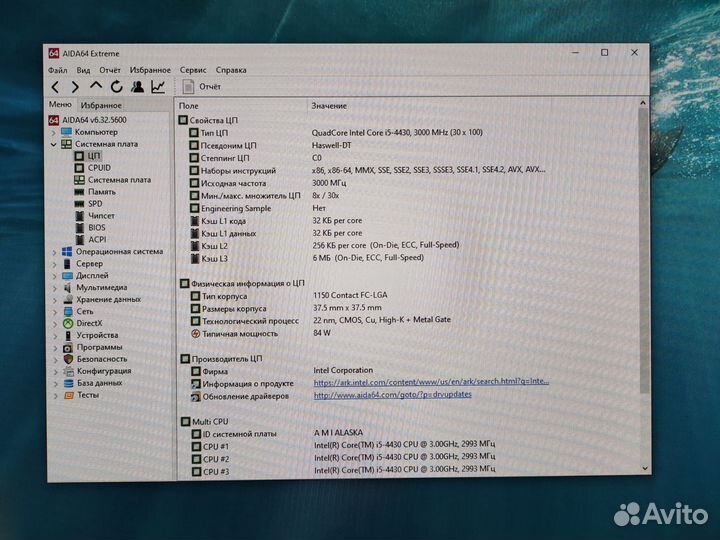The image size is (720, 540).
Task: Click the Отчёт report toolbar button
Action: pyautogui.click(x=202, y=86)
